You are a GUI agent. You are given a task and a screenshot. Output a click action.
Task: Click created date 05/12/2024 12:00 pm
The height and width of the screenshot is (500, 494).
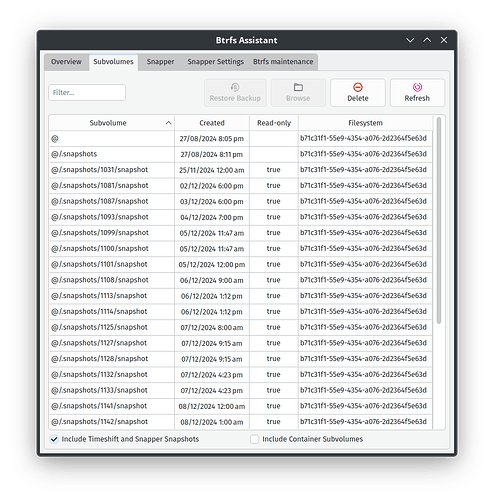point(212,265)
